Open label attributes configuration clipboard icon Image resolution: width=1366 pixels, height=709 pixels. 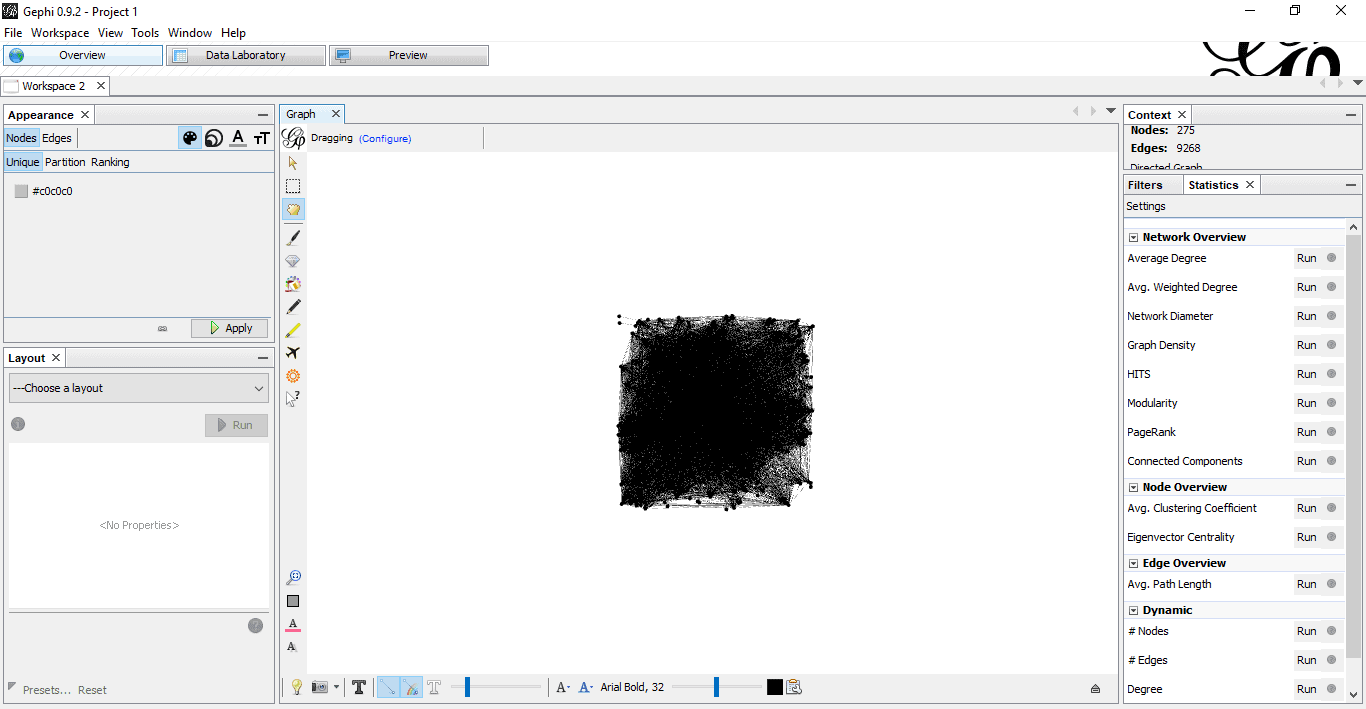[x=794, y=687]
